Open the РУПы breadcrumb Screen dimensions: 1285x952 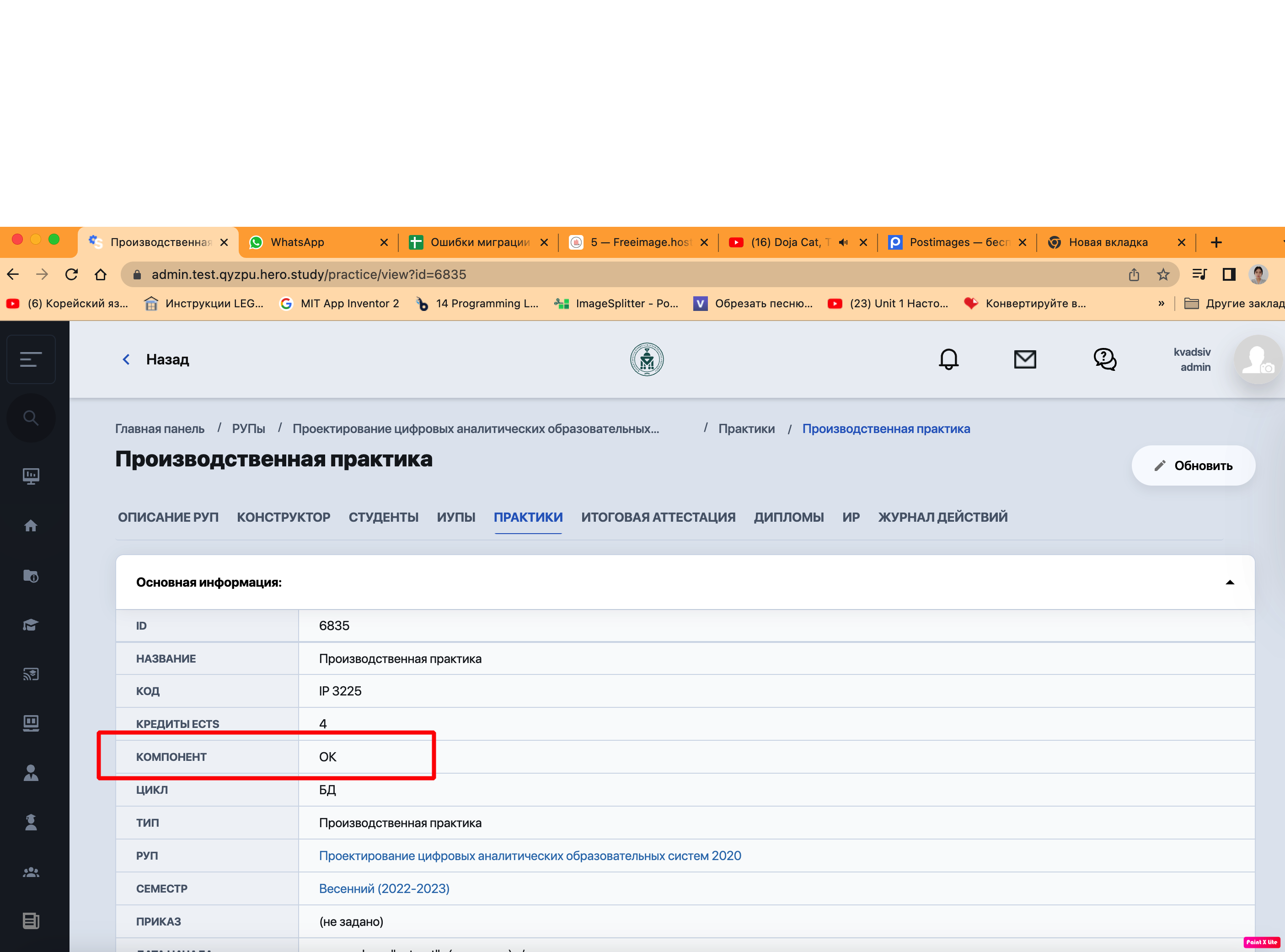coord(248,429)
